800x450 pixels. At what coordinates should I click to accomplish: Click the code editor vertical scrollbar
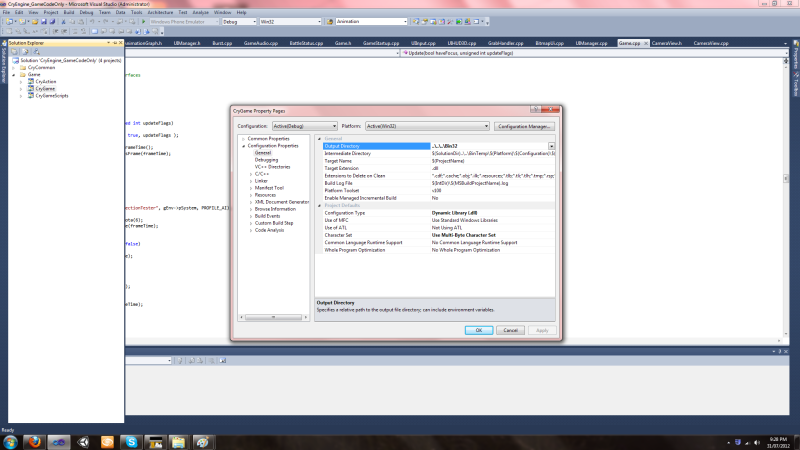pyautogui.click(x=786, y=198)
